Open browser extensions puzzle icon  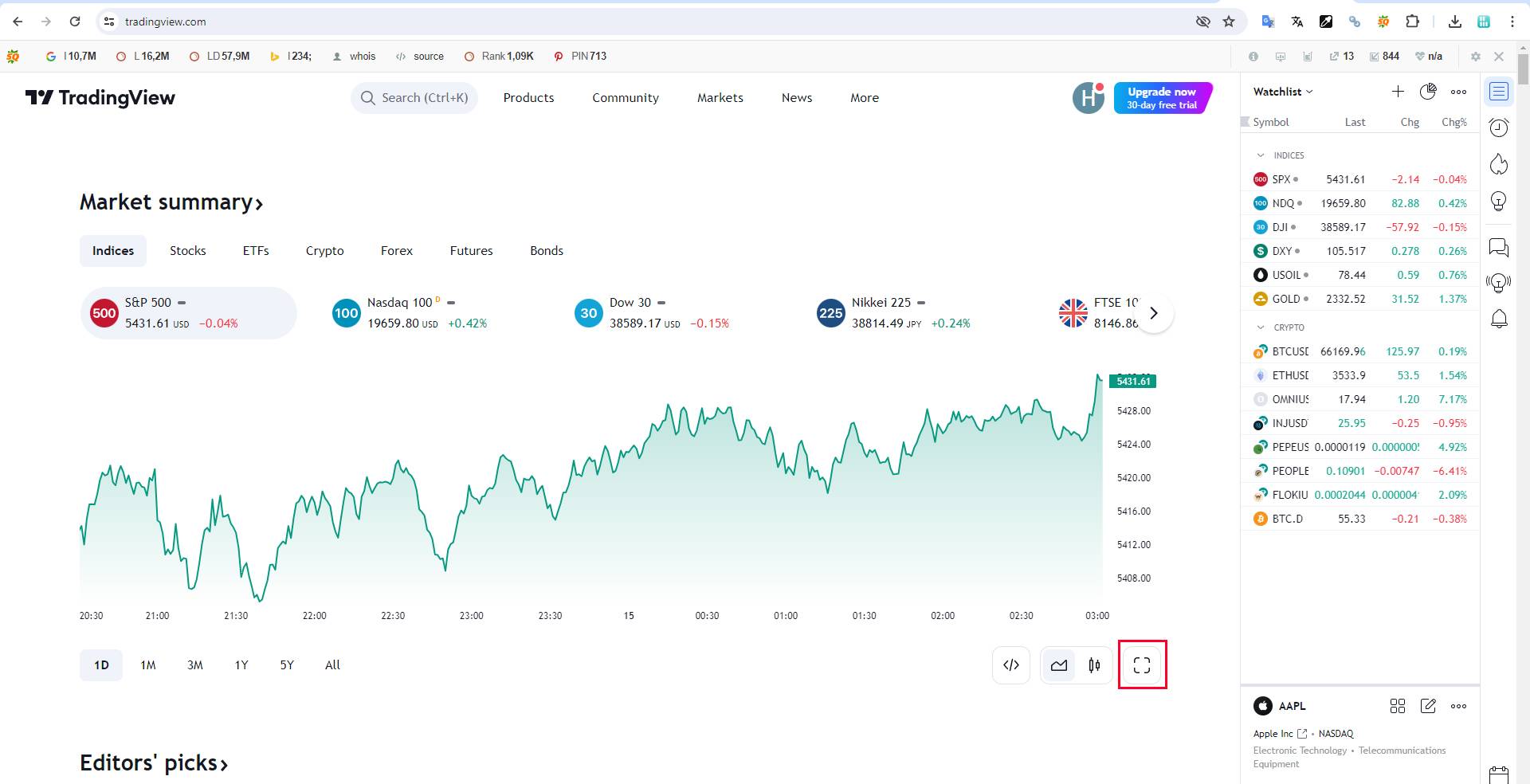point(1412,22)
